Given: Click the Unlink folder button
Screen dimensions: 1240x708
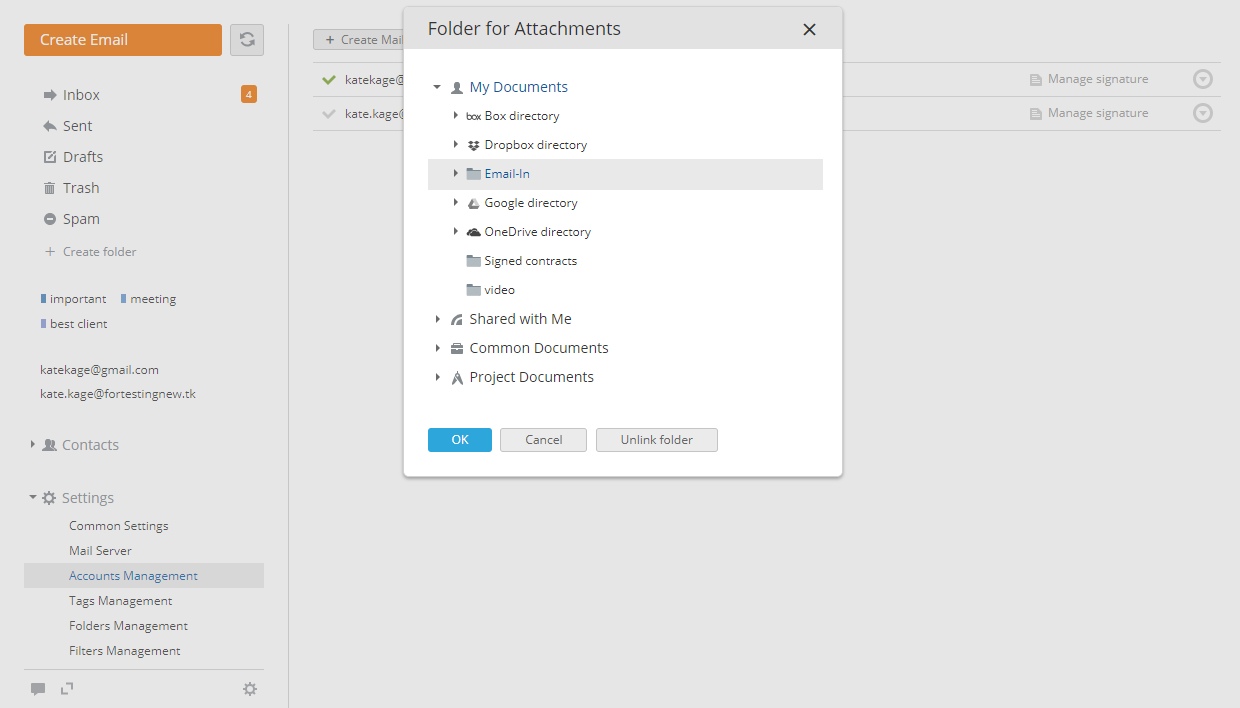Looking at the screenshot, I should [657, 440].
